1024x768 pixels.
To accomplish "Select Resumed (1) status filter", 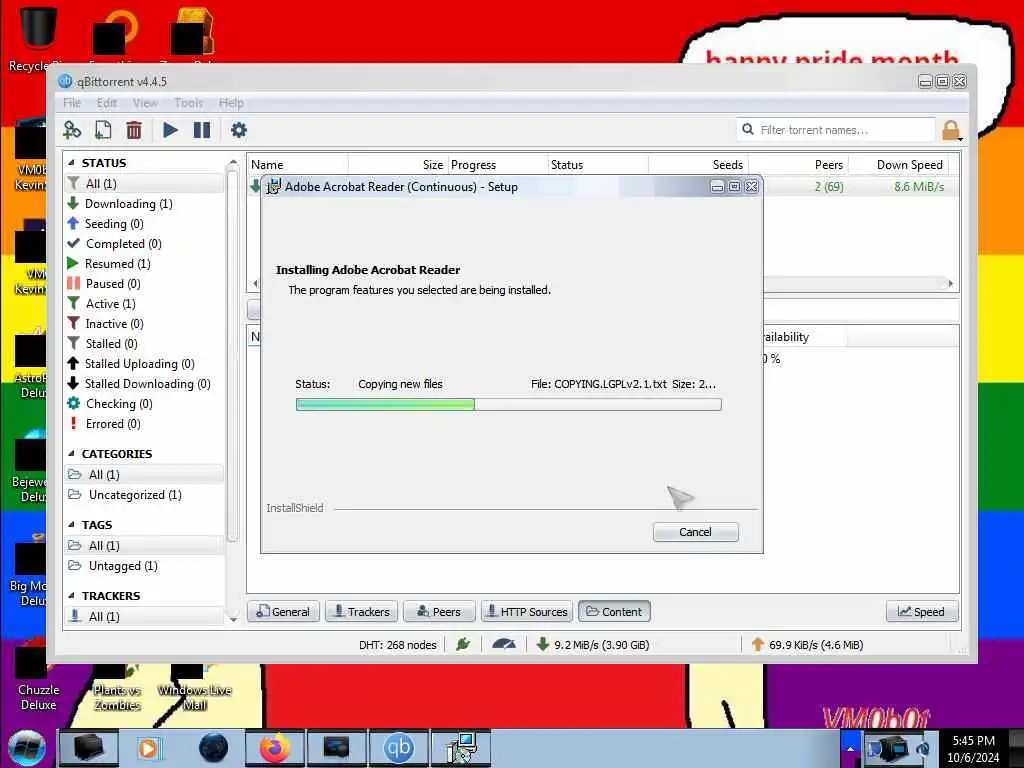I will [x=118, y=264].
